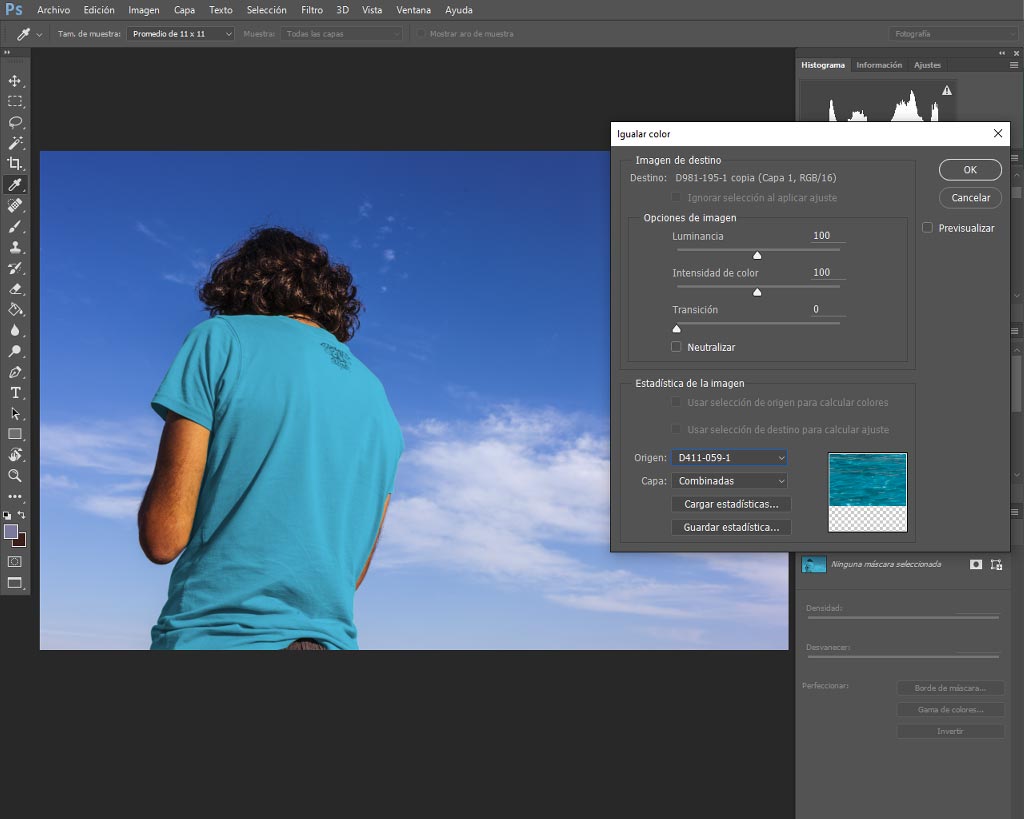Check the Neutralizar option

(x=676, y=347)
